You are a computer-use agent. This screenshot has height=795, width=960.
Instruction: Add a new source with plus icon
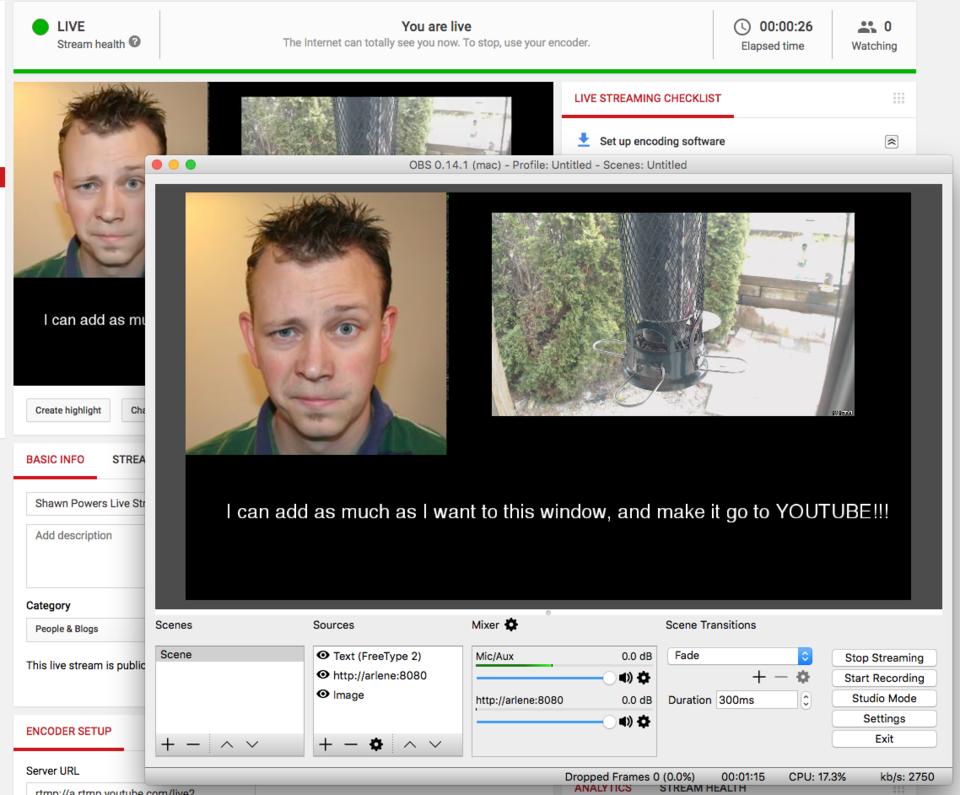(x=325, y=744)
